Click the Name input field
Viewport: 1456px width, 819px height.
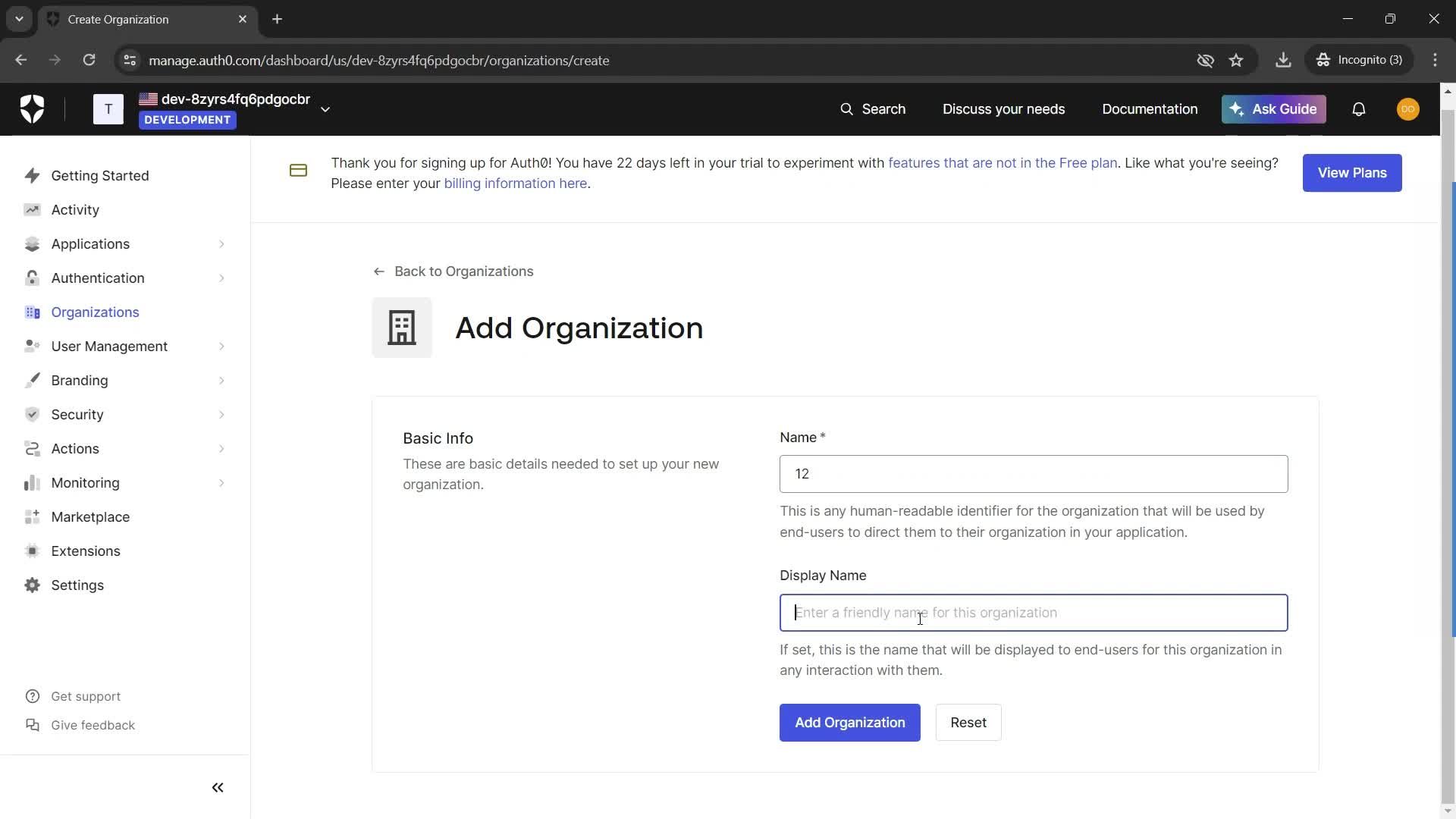pyautogui.click(x=1034, y=474)
